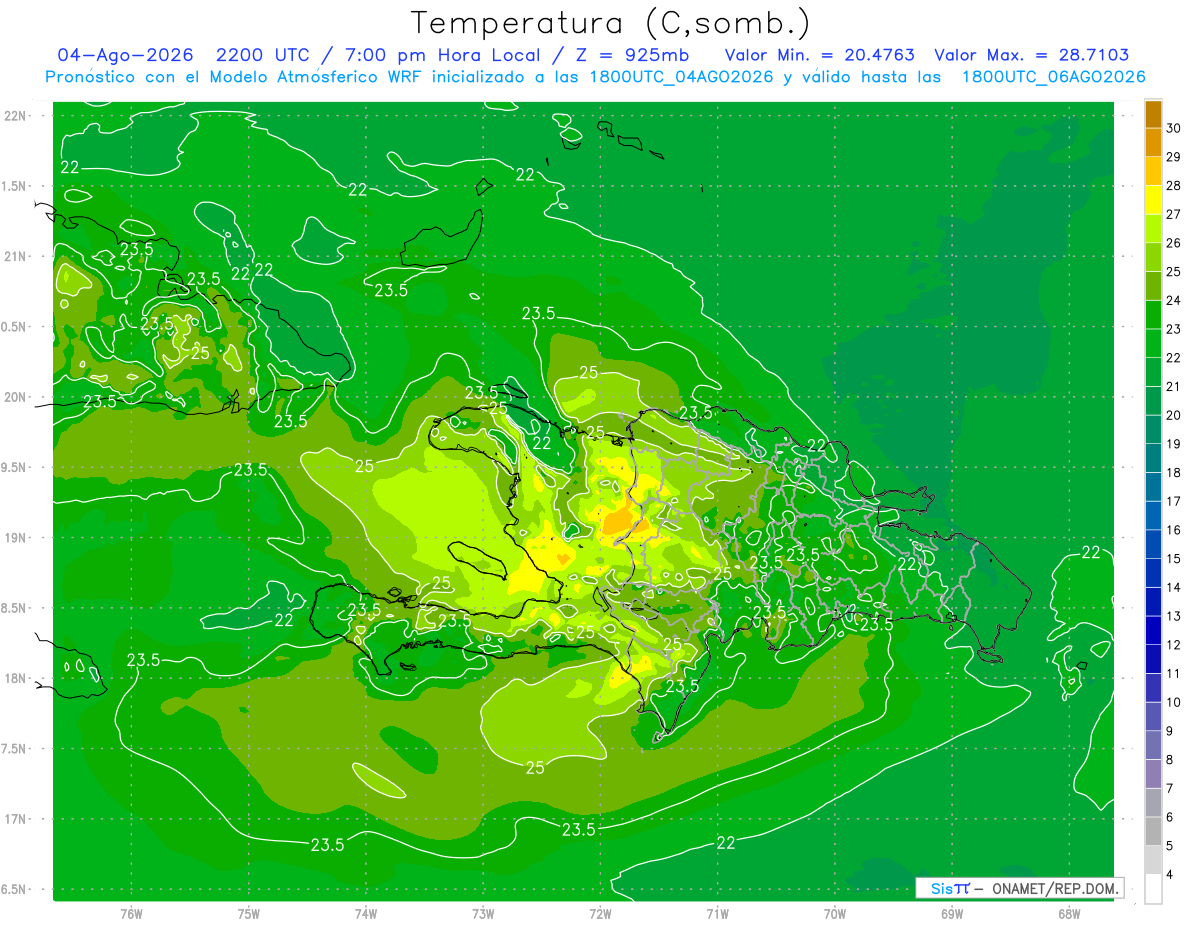This screenshot has width=1200, height=927.
Task: Click the color scale label '20'
Action: (x=1173, y=415)
